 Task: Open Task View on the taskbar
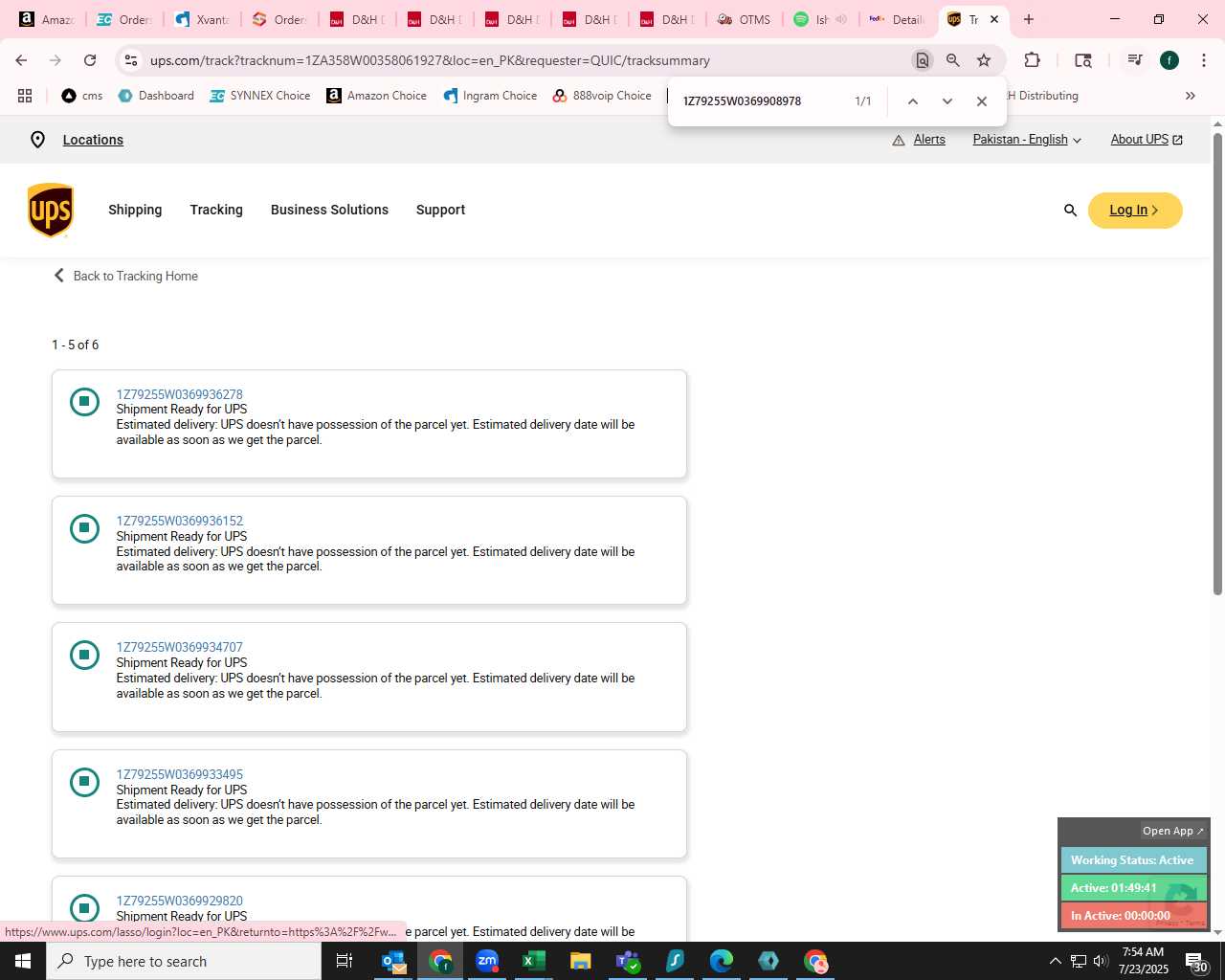coord(345,961)
